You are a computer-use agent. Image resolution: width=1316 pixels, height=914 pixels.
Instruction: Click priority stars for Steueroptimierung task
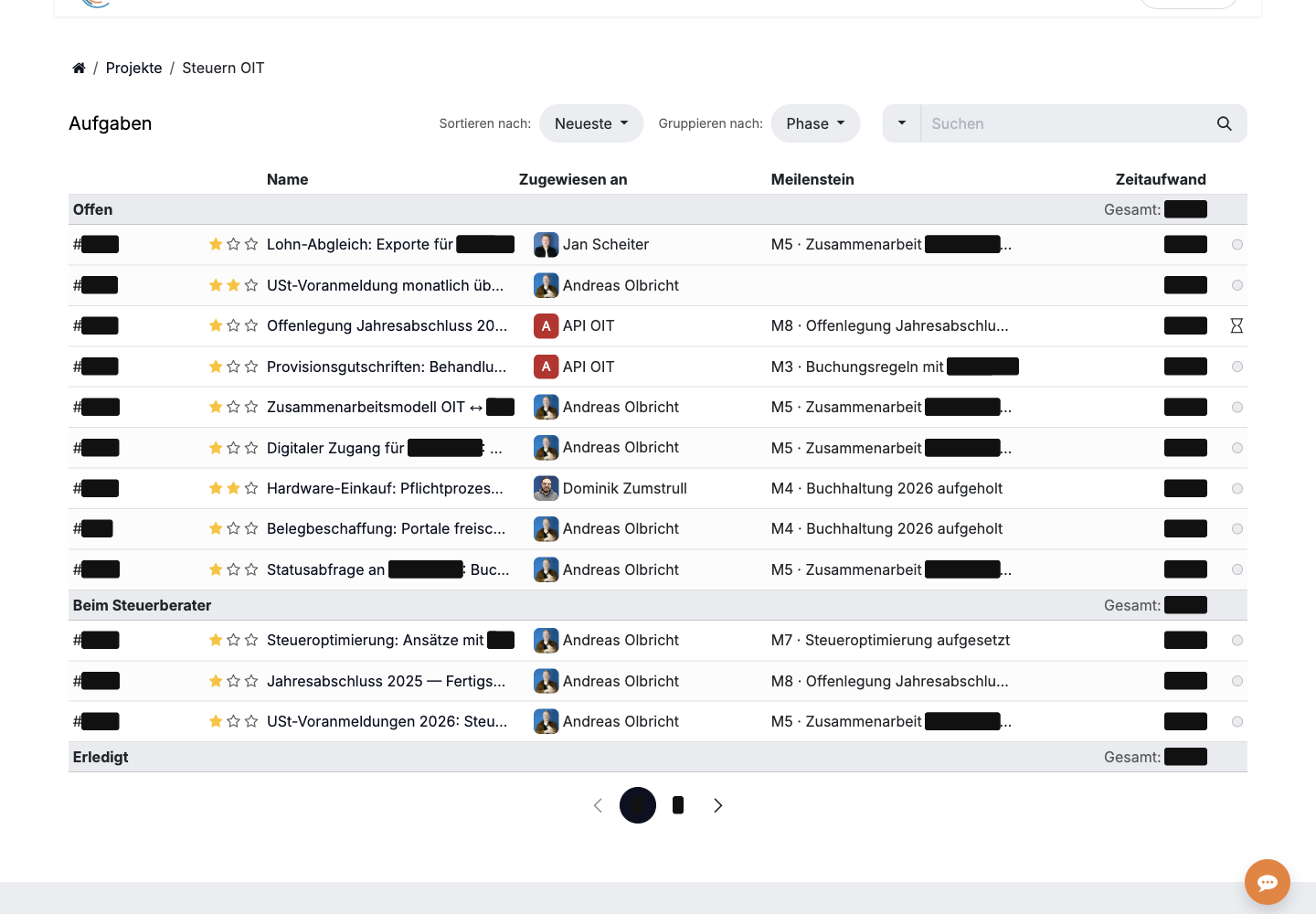[x=233, y=640]
